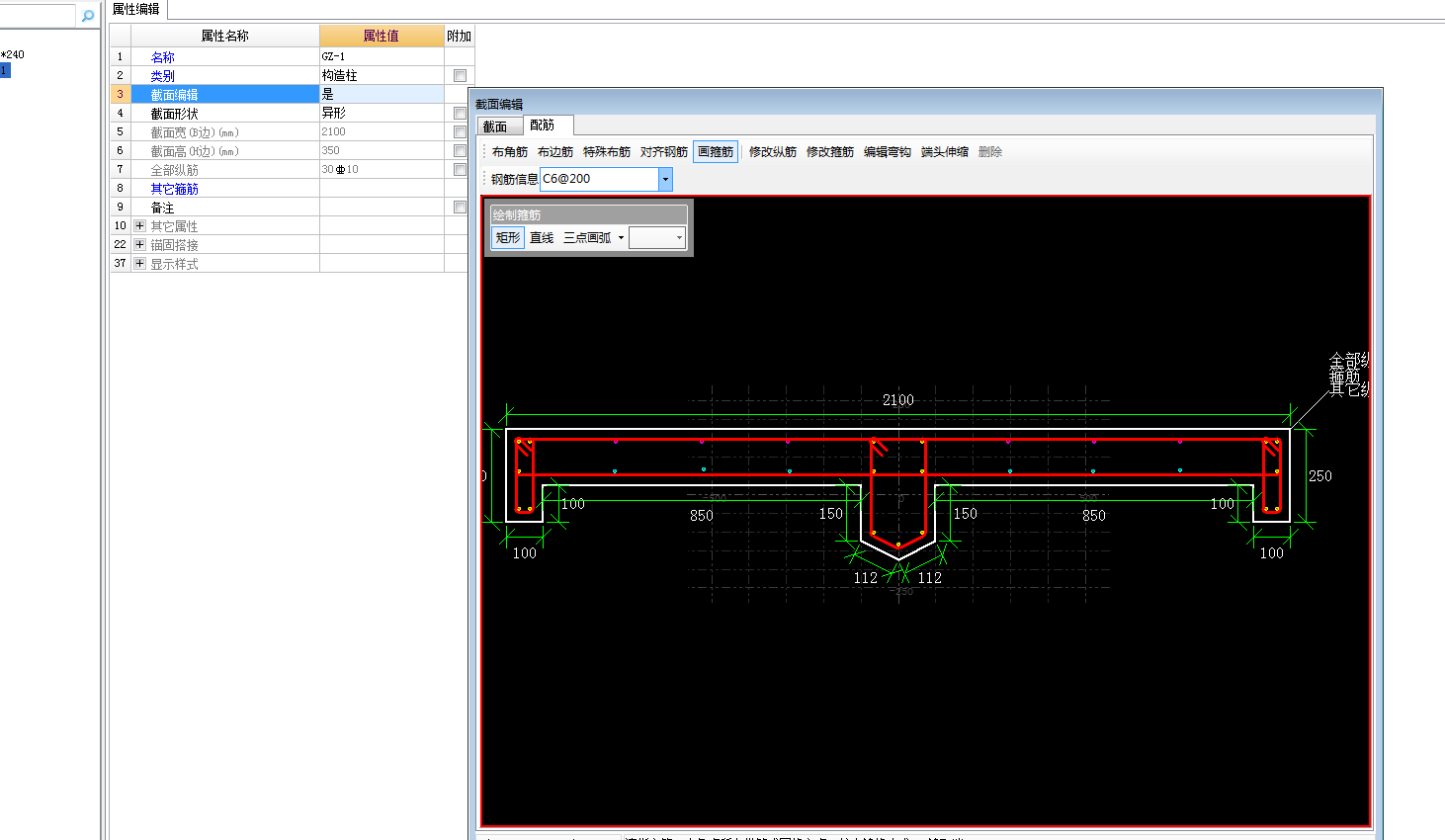Click the 250 dimension label in drawing
The width and height of the screenshot is (1445, 840).
tap(1320, 476)
